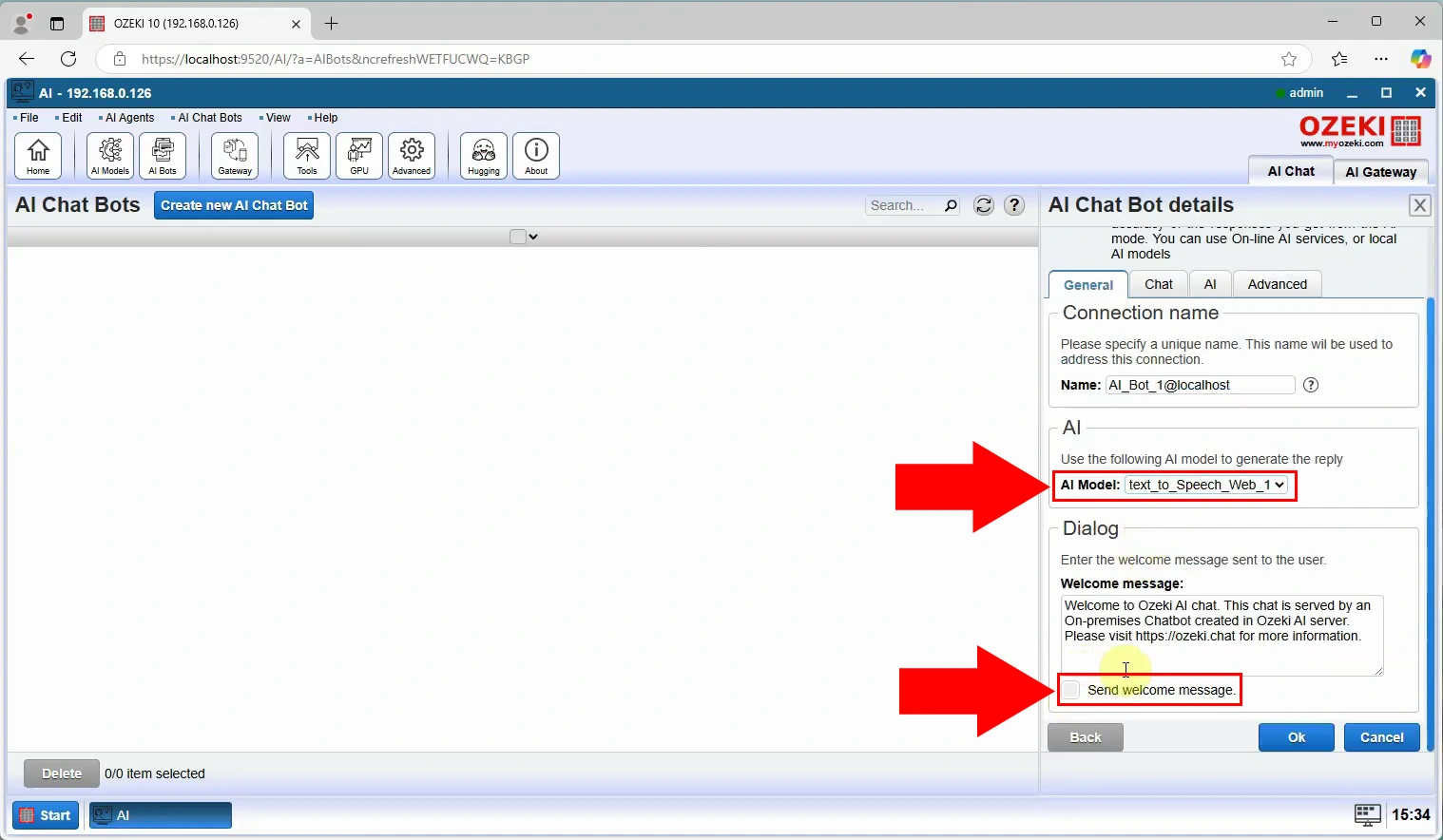The image size is (1443, 840).
Task: Open the Hugging toolbar icon
Action: coord(484,155)
